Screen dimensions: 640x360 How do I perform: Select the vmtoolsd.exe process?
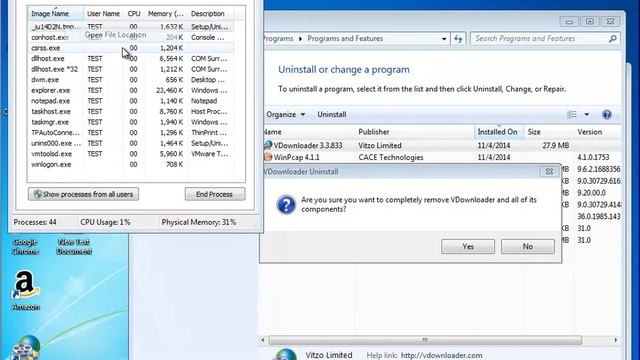131,154
